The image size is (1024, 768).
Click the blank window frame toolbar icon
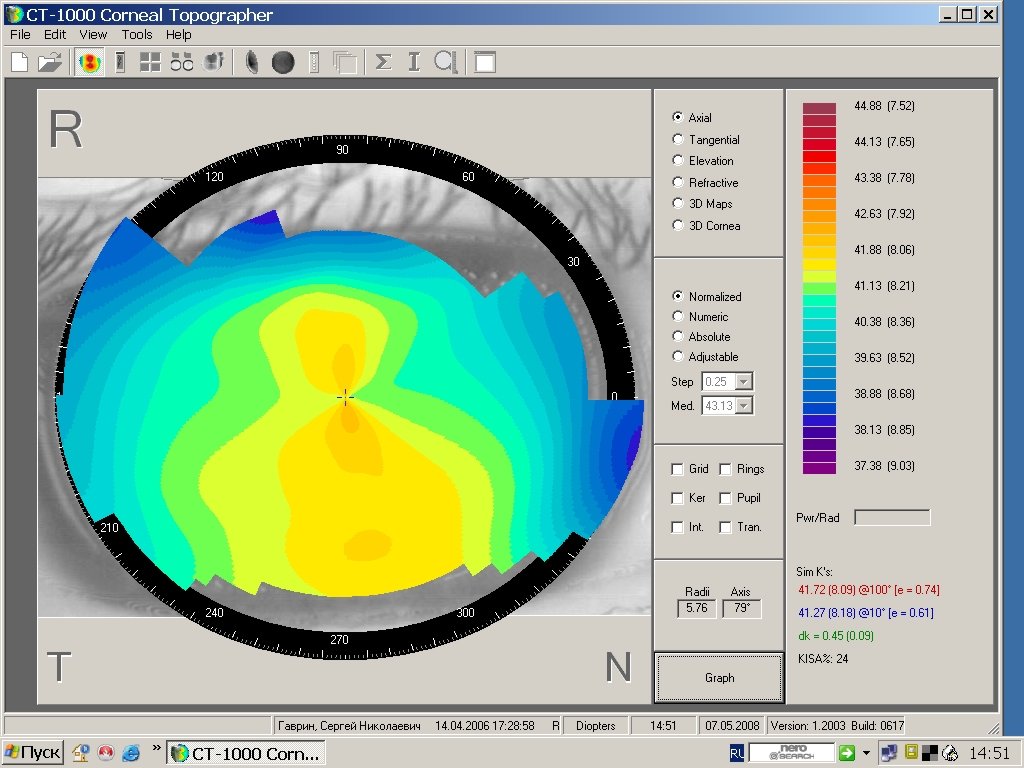coord(485,63)
